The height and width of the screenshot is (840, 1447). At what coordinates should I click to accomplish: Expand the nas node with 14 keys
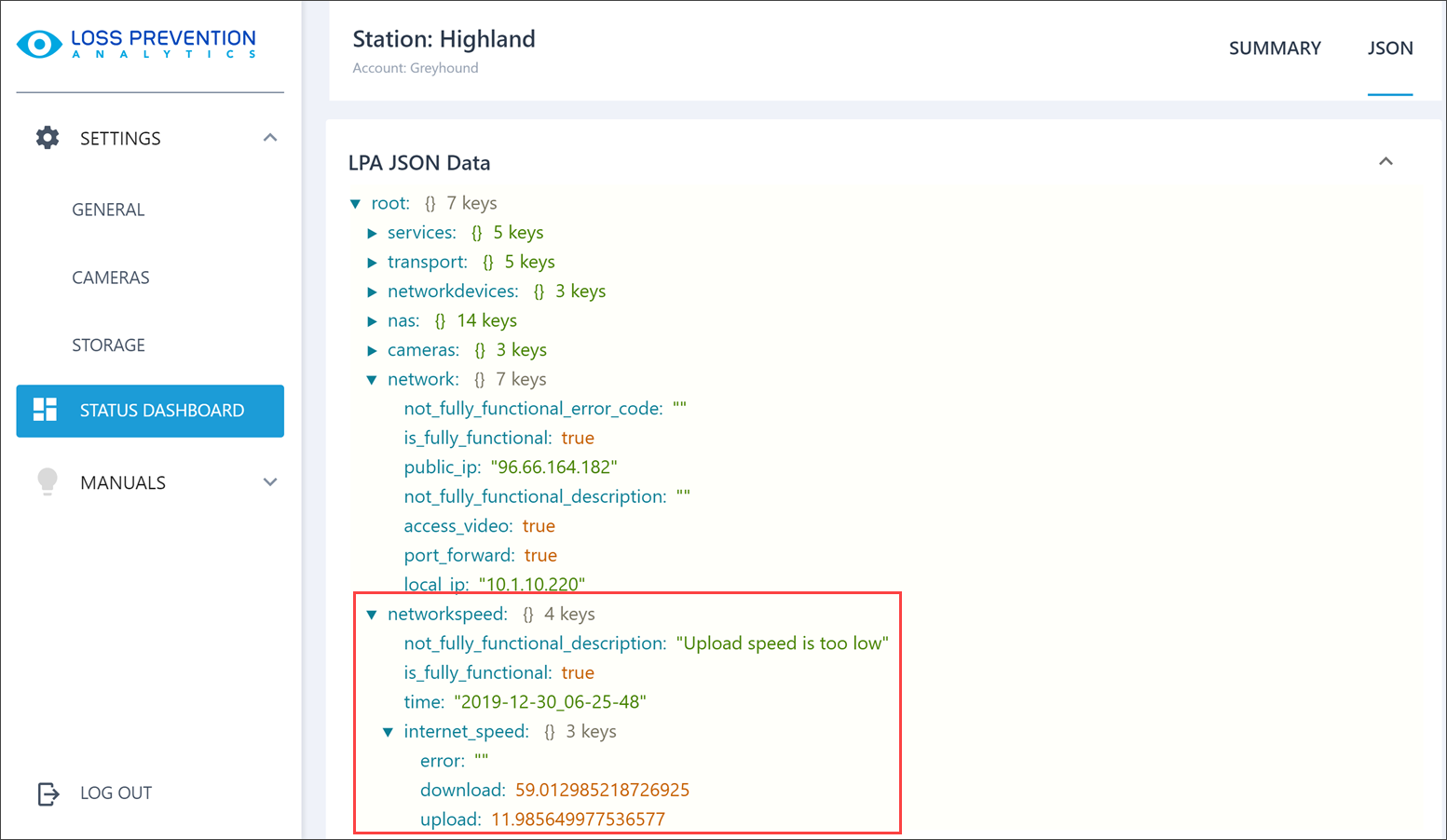click(x=372, y=321)
